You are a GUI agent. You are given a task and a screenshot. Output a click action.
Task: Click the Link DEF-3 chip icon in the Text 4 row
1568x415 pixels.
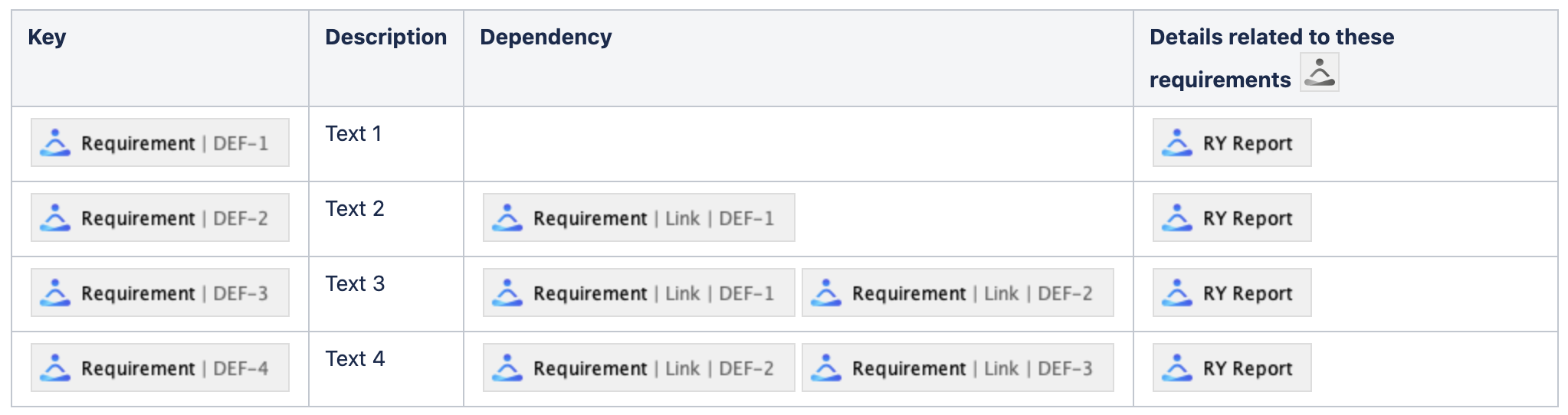pos(826,368)
